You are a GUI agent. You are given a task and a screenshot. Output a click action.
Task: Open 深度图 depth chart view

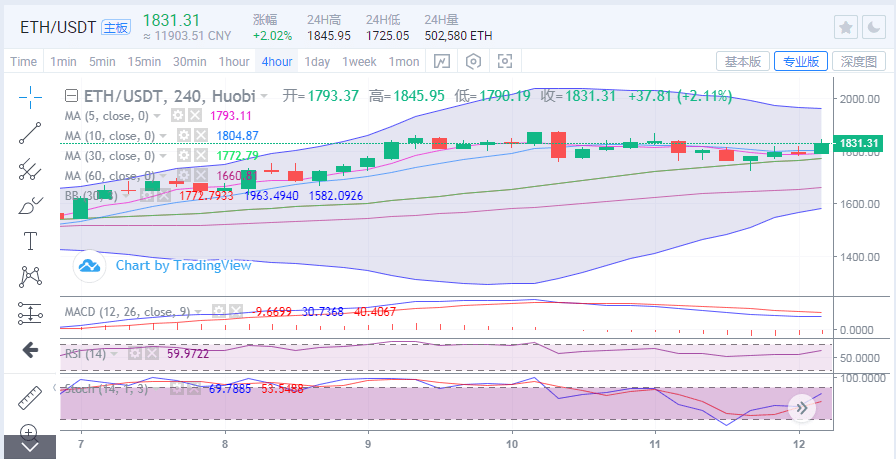[x=859, y=62]
